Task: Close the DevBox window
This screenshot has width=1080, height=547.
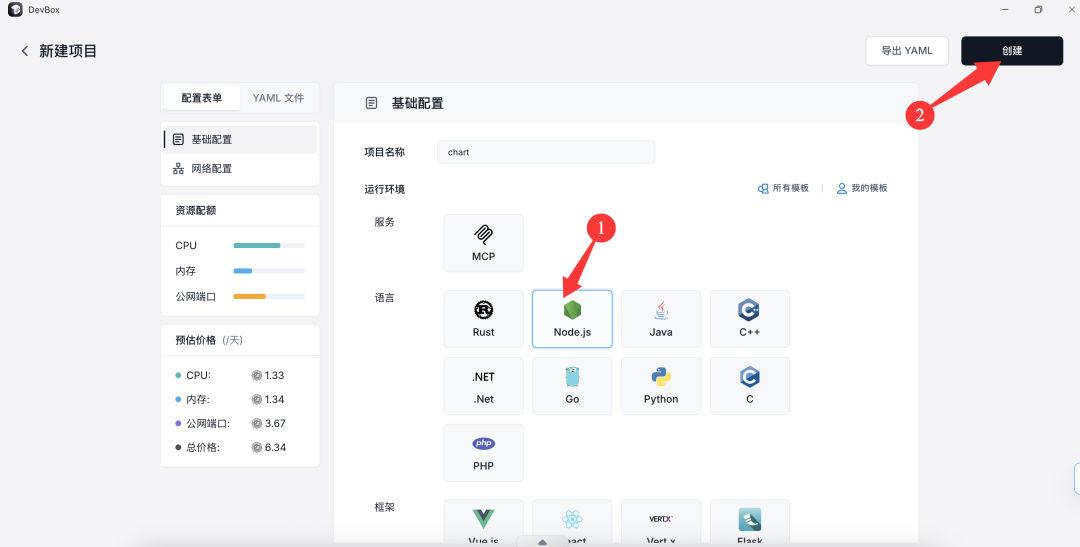Action: [x=1071, y=10]
